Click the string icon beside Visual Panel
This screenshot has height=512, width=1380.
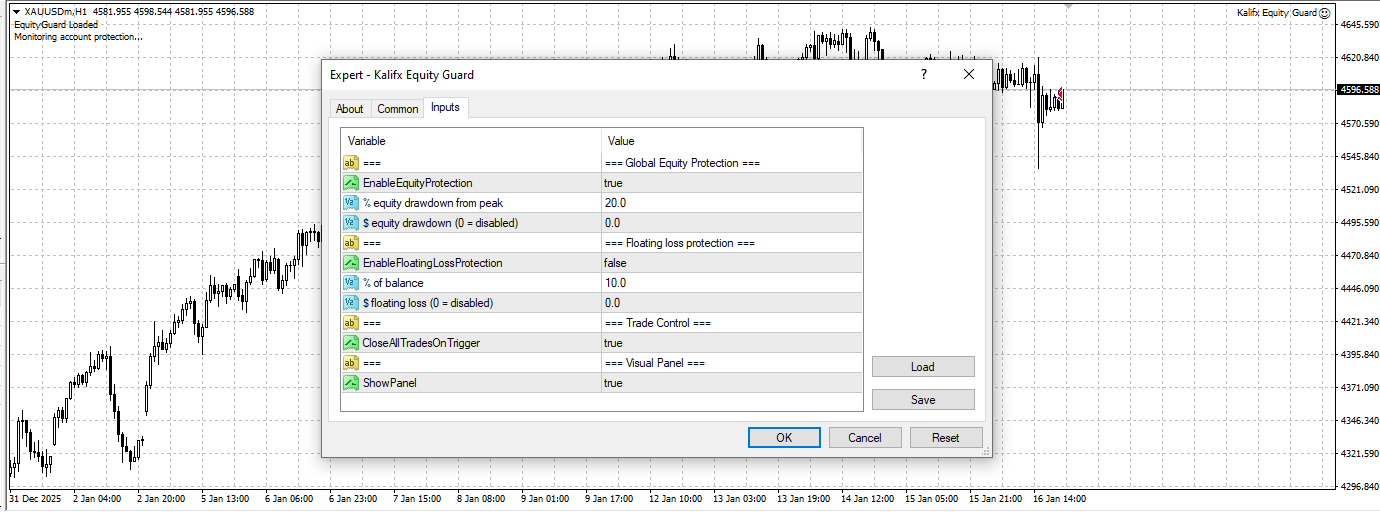351,363
